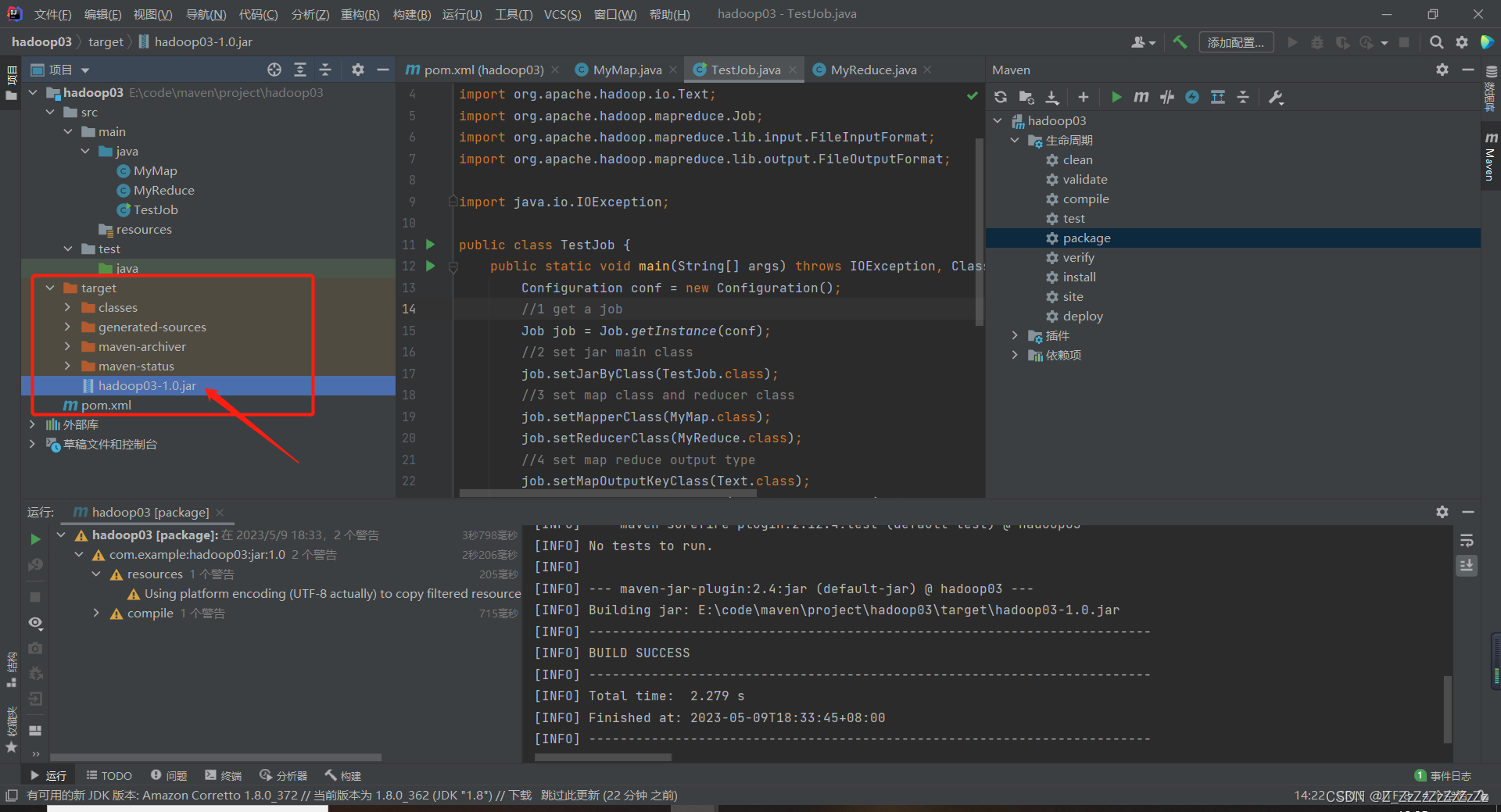Expand 外部库 node
Image resolution: width=1501 pixels, height=812 pixels.
click(32, 424)
